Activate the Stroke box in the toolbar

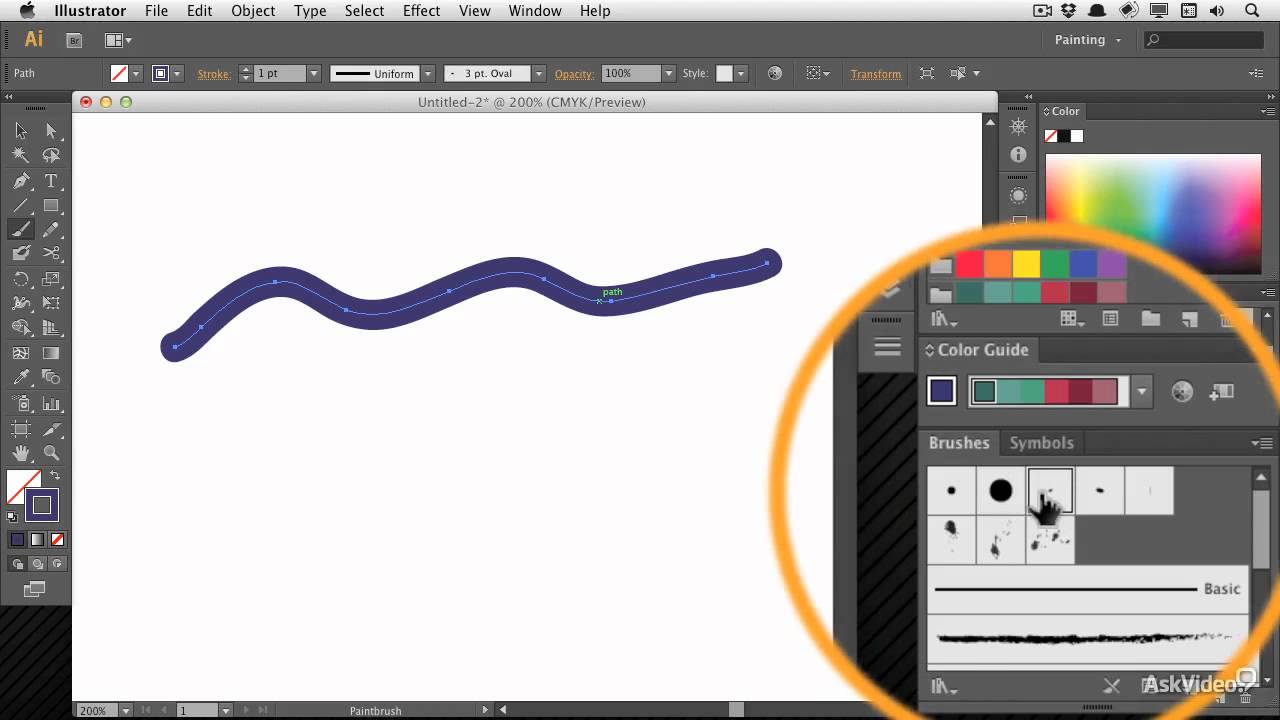[42, 505]
